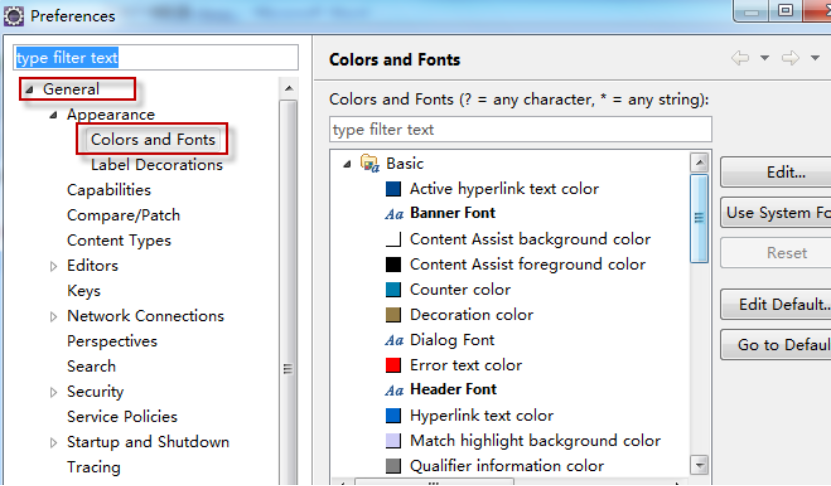
Task: Click the fonts list scroll up arrow
Action: click(x=700, y=162)
